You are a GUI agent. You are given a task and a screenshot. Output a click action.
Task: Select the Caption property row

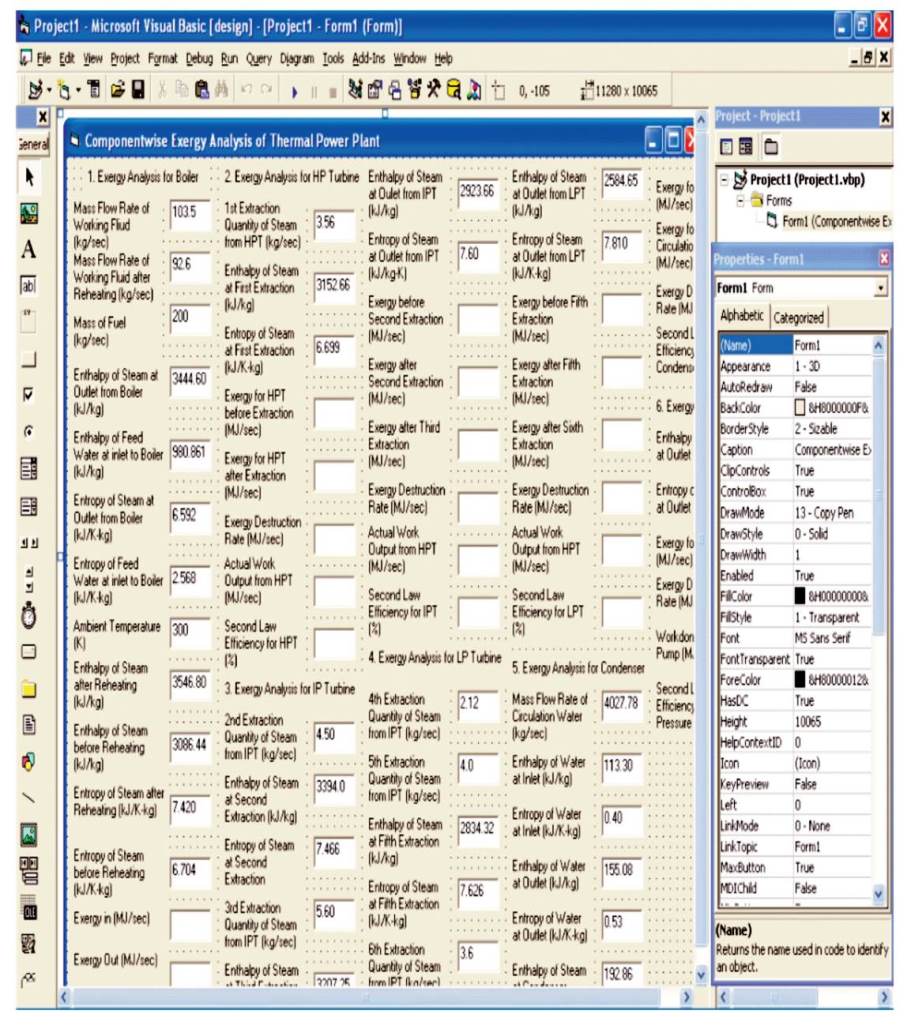(795, 450)
